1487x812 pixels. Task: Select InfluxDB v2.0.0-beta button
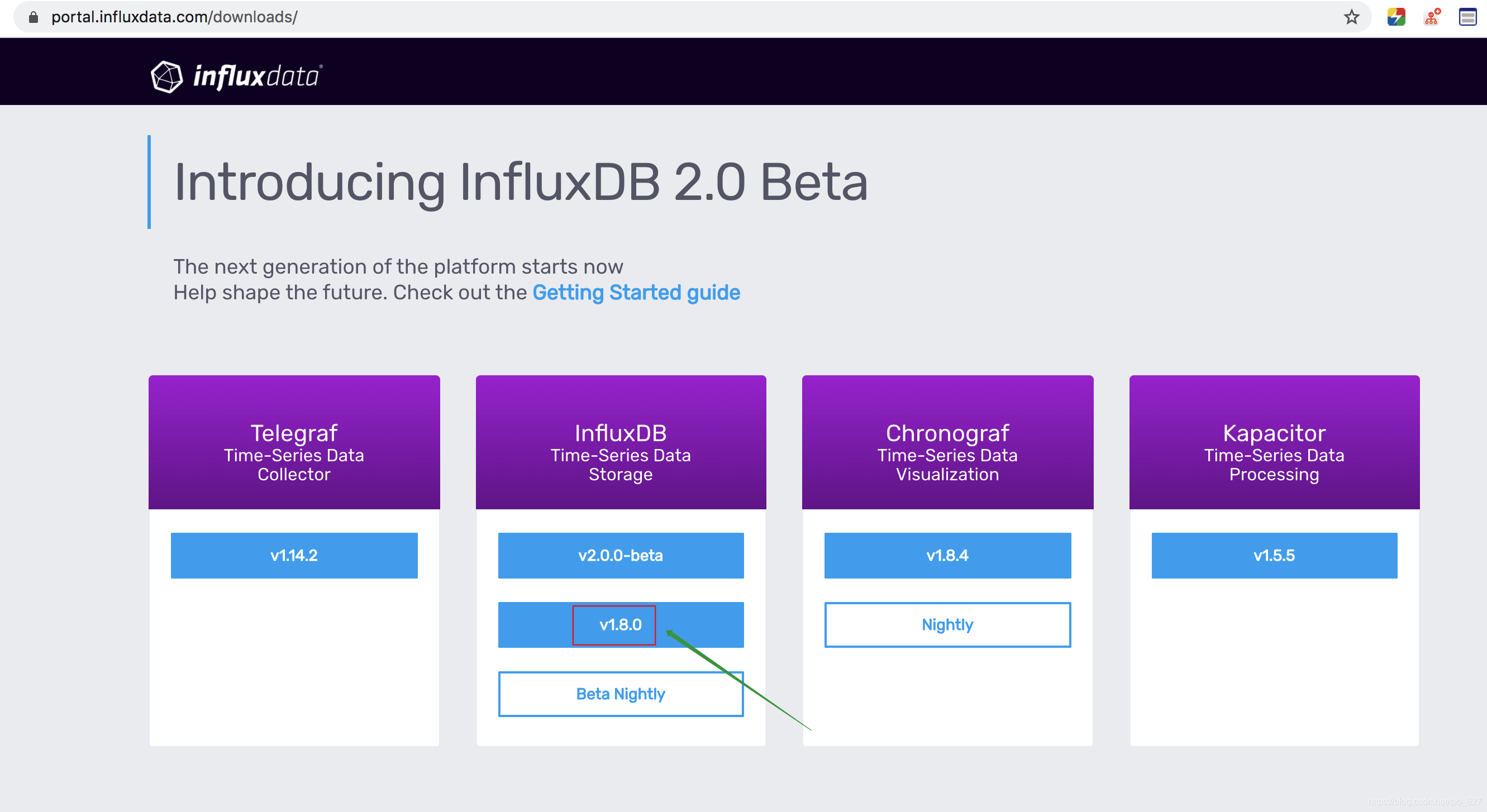point(621,555)
